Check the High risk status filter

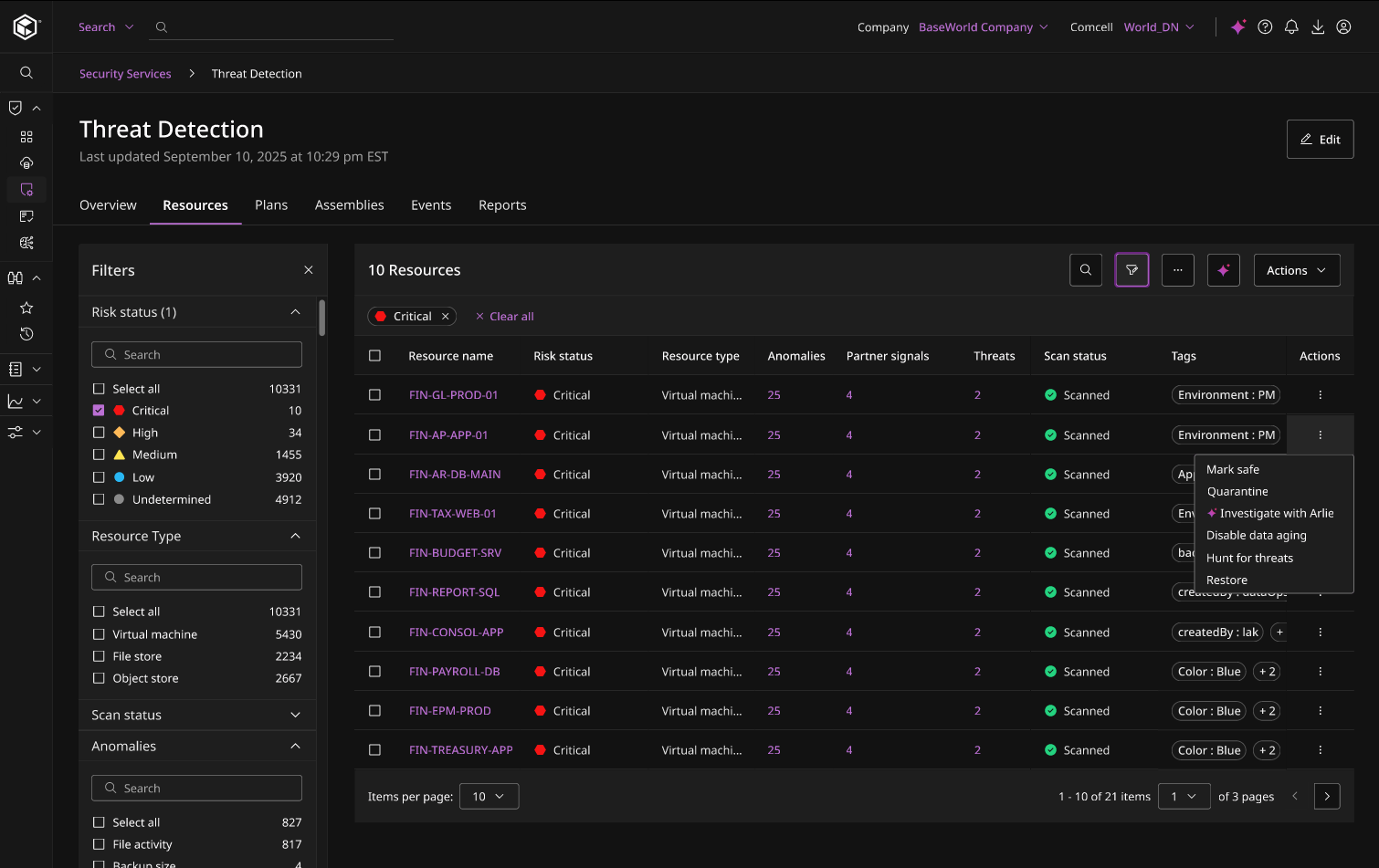pos(99,433)
